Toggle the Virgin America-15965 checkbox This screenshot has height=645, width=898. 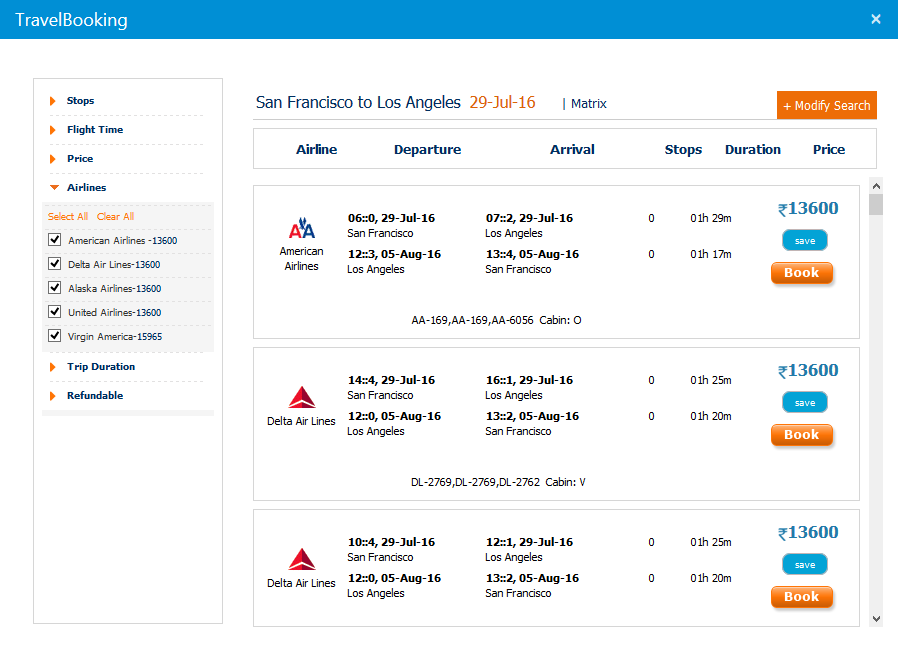click(54, 336)
